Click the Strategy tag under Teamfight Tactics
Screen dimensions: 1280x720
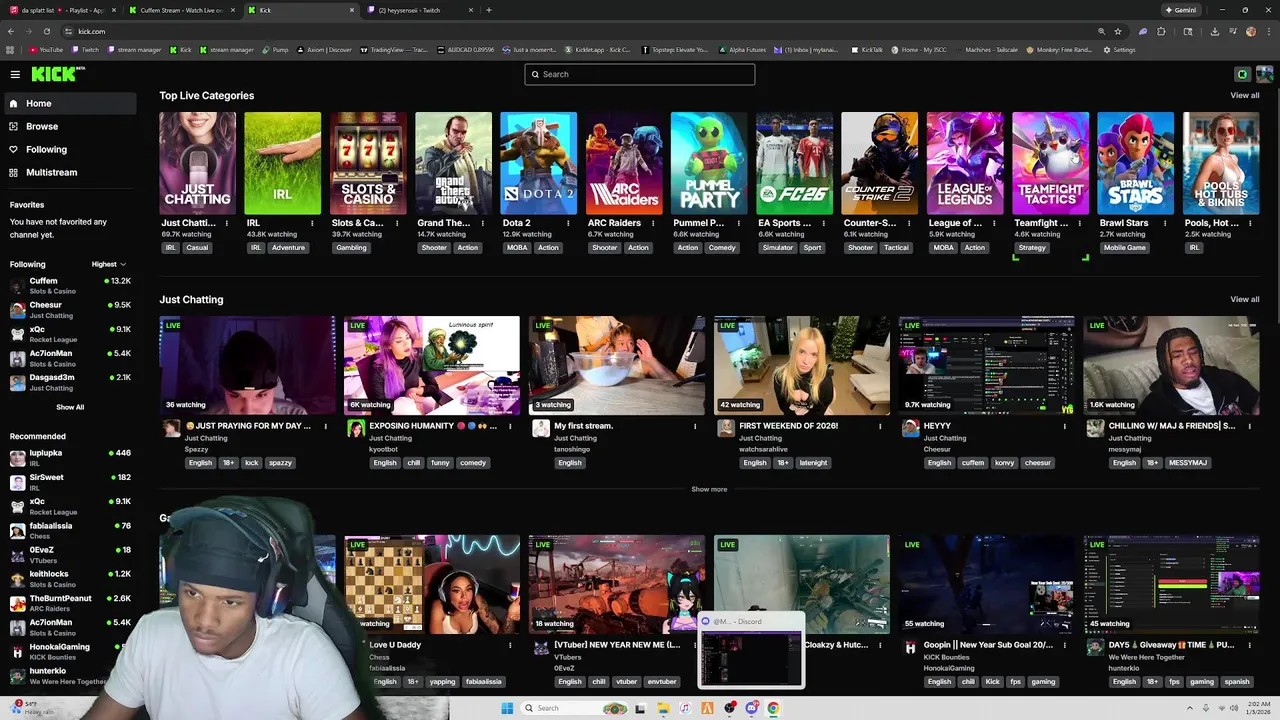(x=1032, y=248)
